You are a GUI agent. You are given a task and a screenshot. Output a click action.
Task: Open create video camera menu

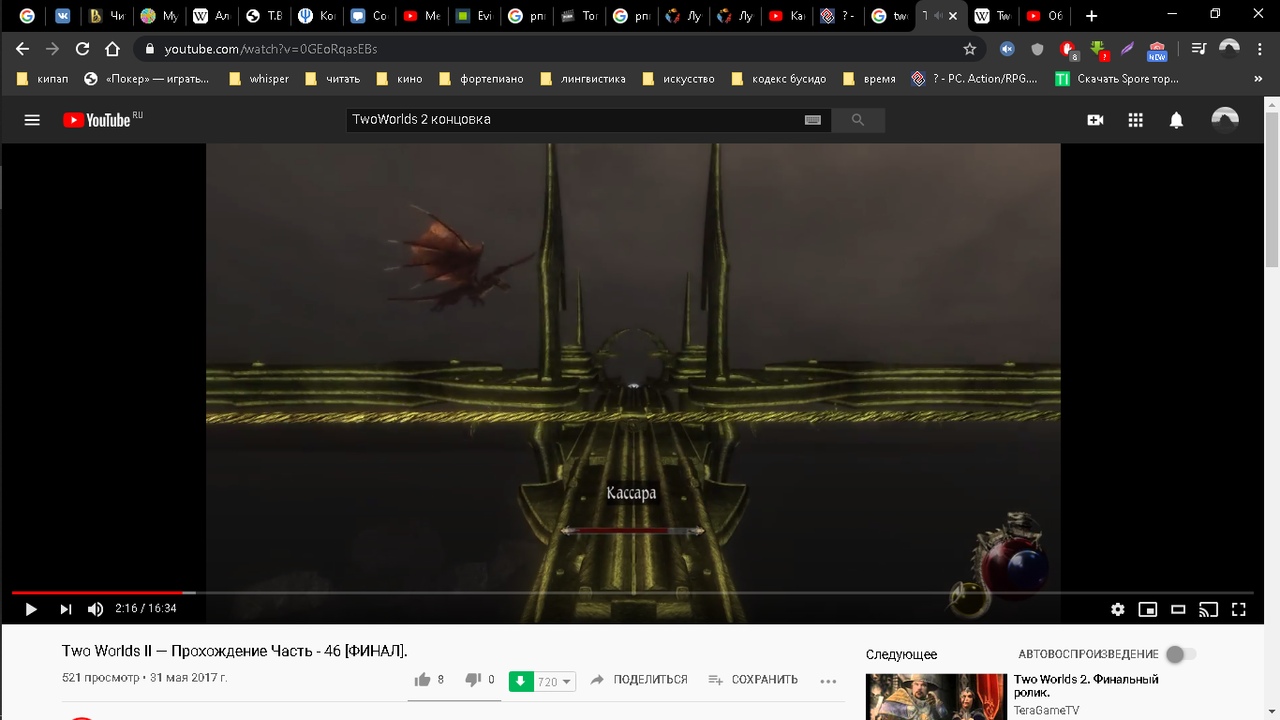[x=1095, y=120]
